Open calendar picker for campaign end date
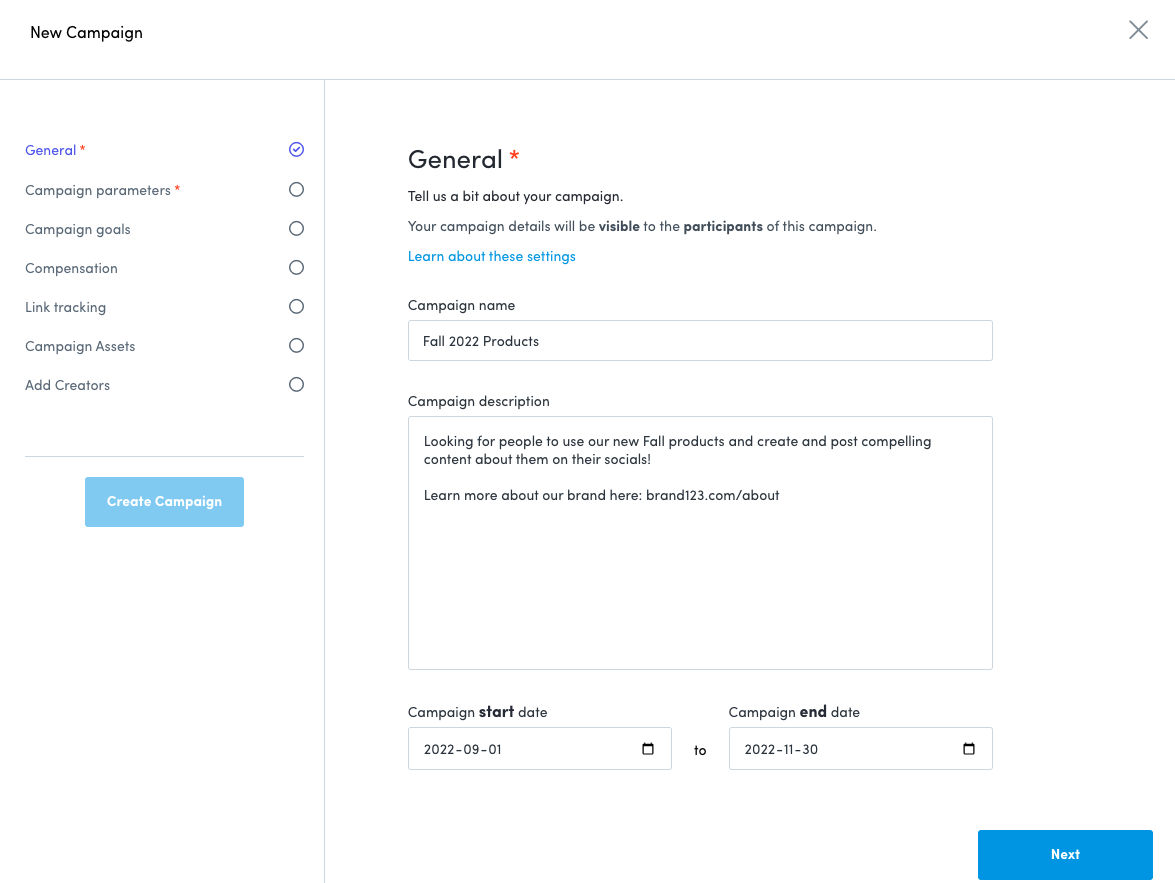Viewport: 1175px width, 883px height. click(x=968, y=749)
